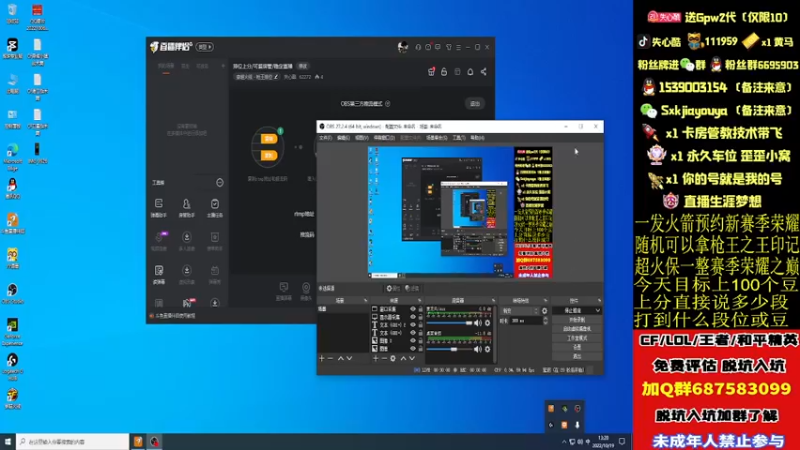This screenshot has width=800, height=450.
Task: Toggle visibility eye of the last Image source
Action: [413, 349]
